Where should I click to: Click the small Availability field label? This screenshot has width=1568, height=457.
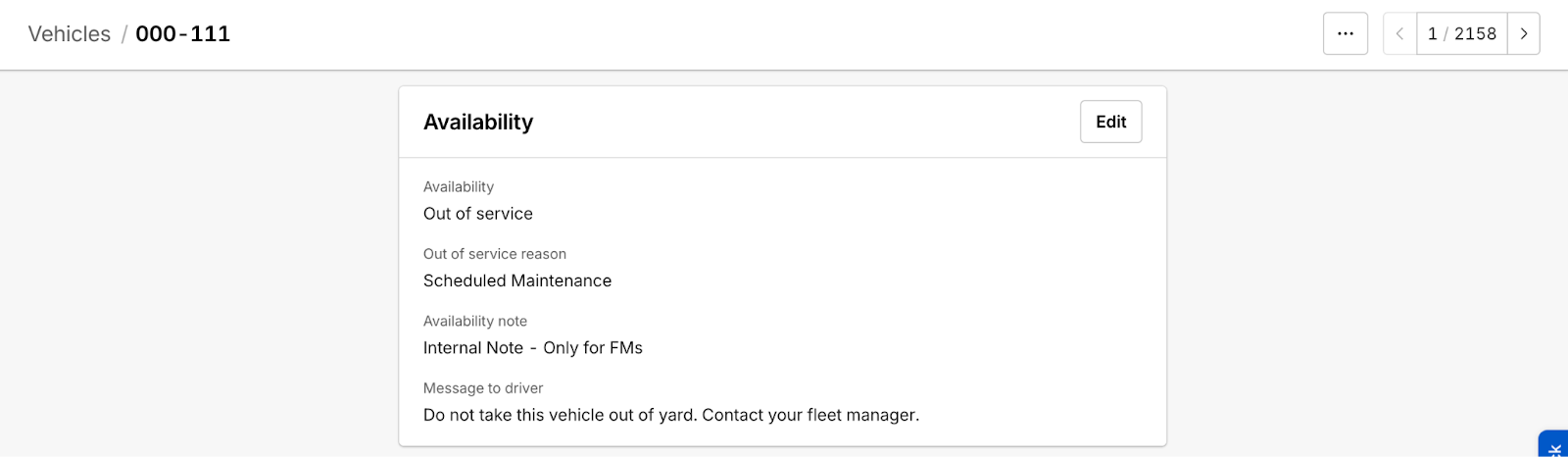click(459, 186)
